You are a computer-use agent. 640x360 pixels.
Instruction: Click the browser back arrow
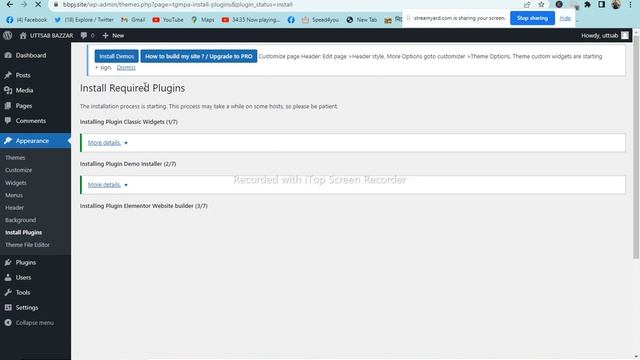coord(9,4)
